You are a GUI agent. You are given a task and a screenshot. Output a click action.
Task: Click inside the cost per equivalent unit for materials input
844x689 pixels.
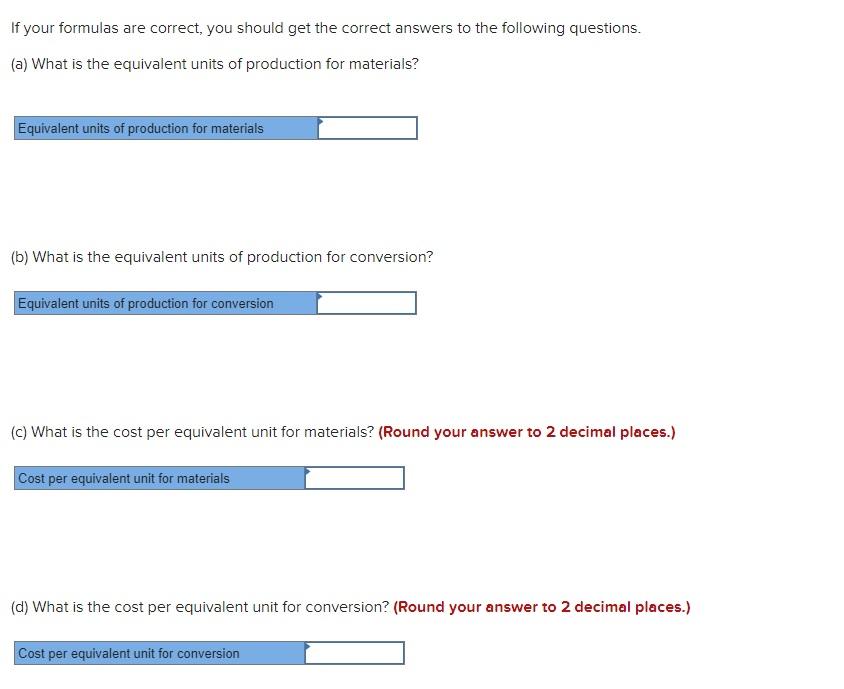tap(355, 478)
